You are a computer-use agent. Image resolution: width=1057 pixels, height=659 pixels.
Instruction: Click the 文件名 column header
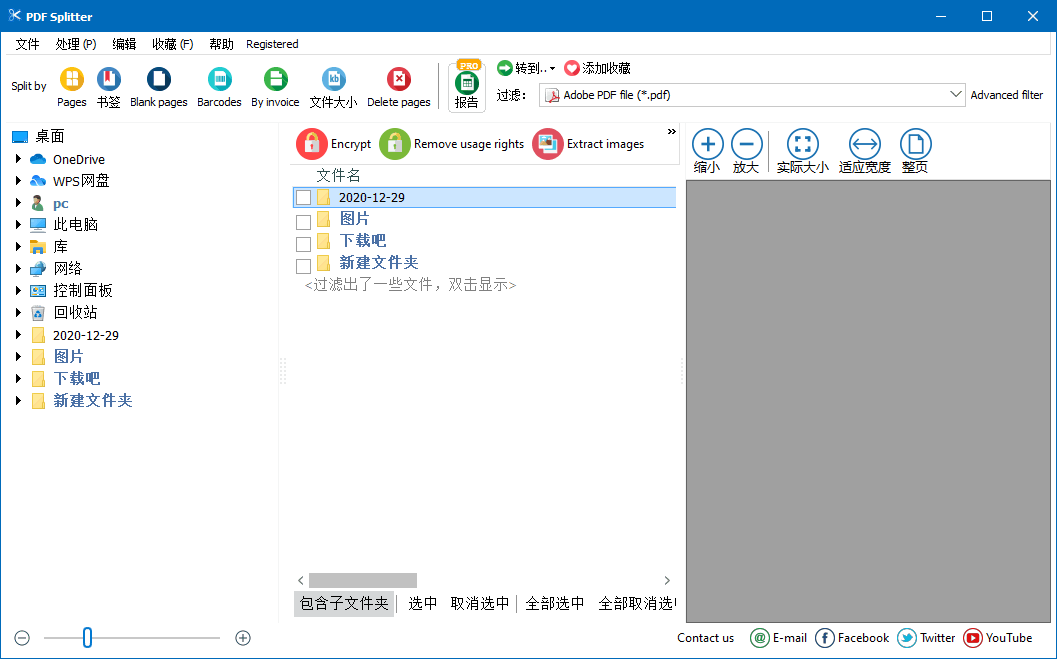(x=338, y=176)
